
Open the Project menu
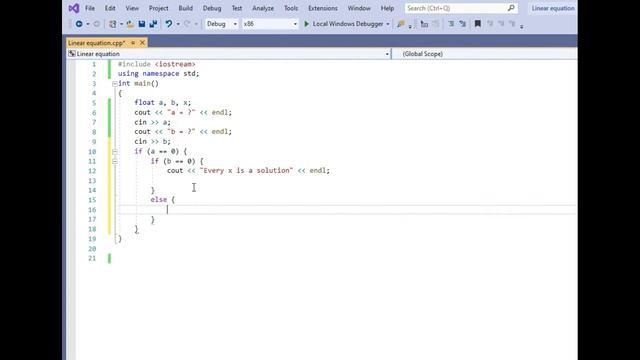click(158, 8)
